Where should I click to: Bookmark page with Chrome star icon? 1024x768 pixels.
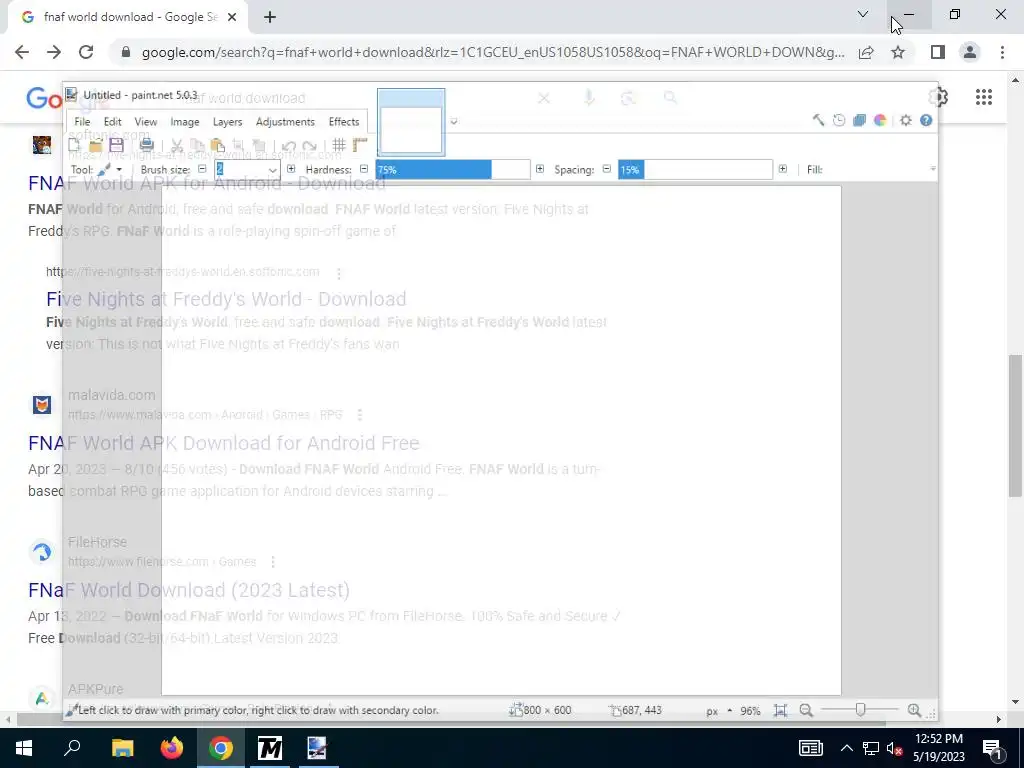click(x=898, y=52)
